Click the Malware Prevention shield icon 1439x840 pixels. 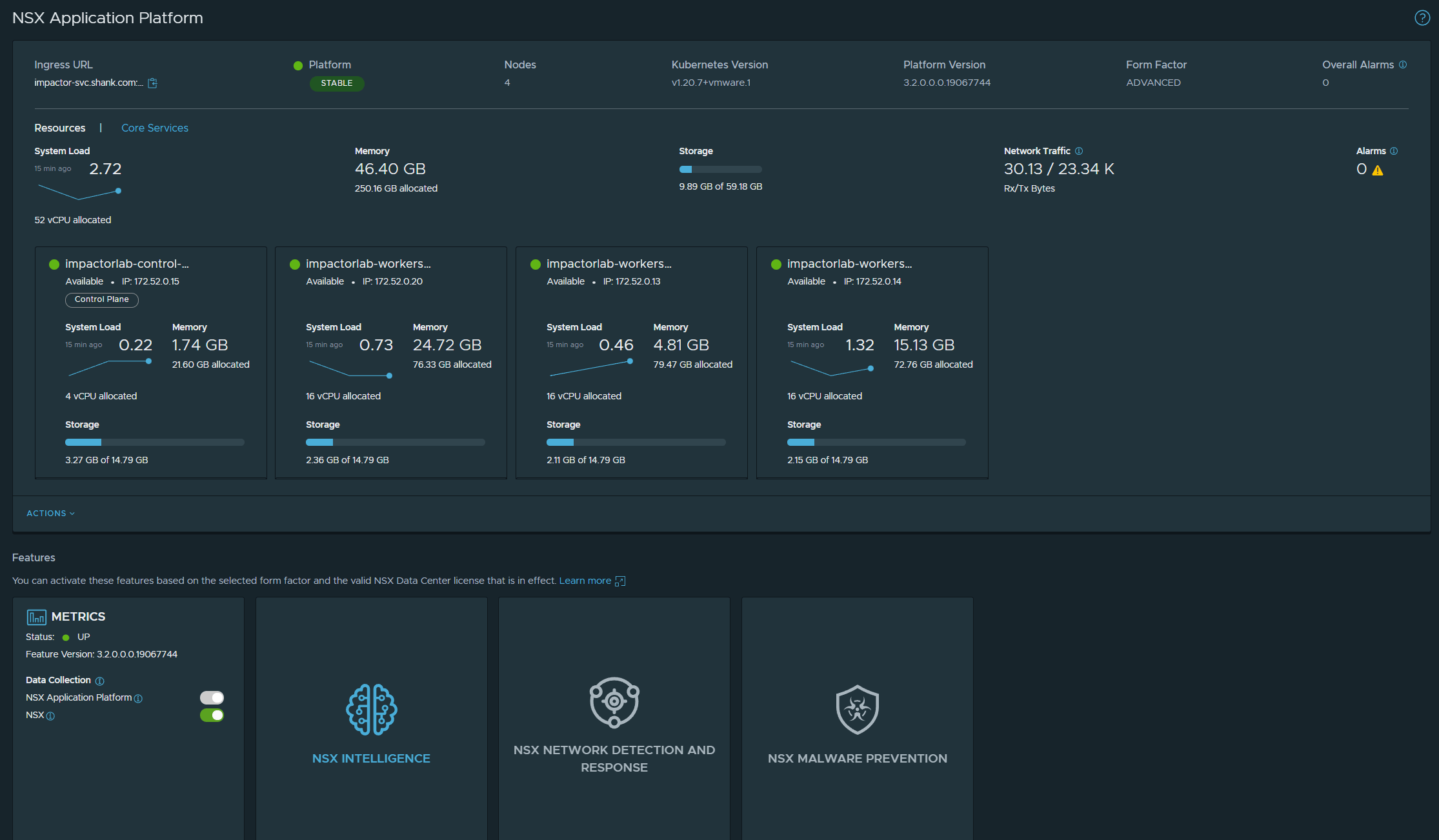[x=858, y=710]
